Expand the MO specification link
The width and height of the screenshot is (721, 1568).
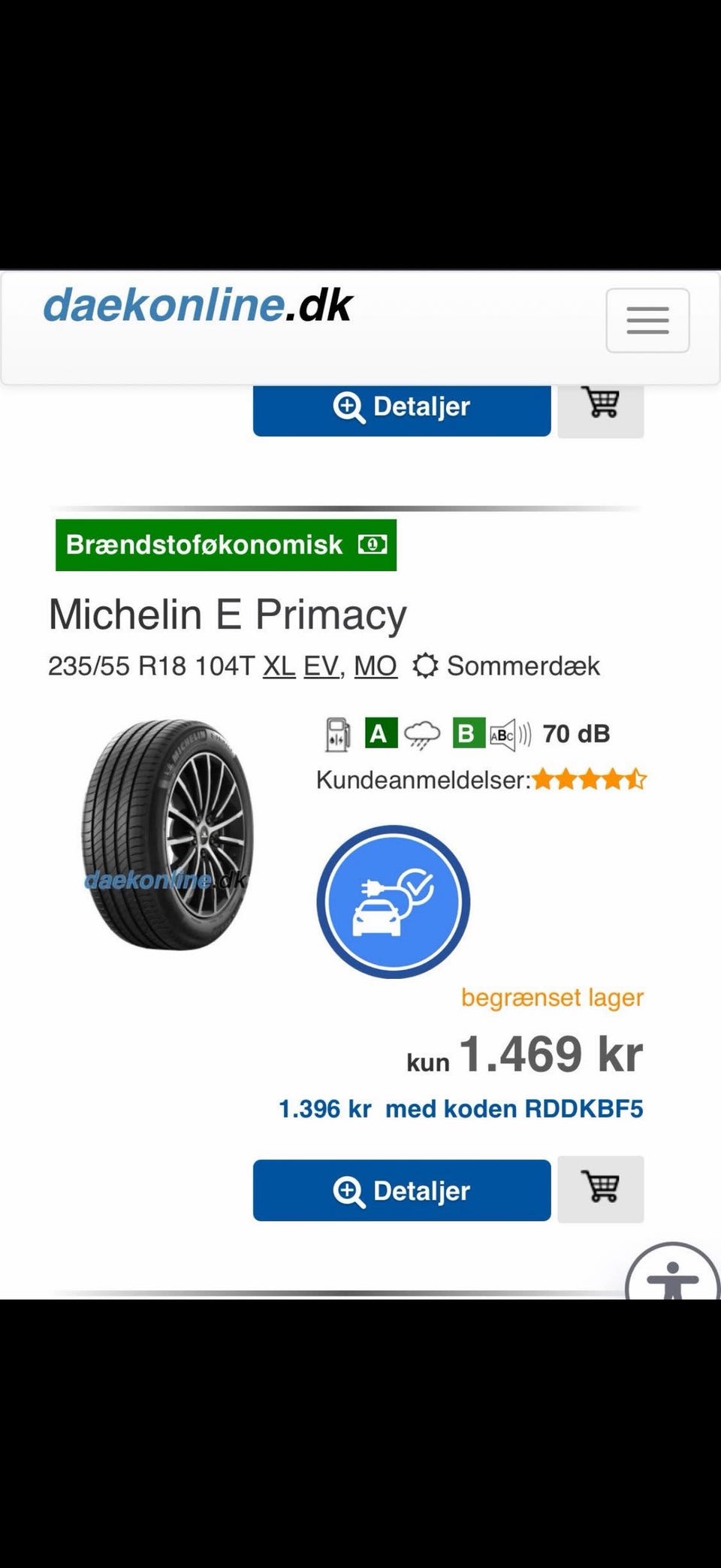375,666
